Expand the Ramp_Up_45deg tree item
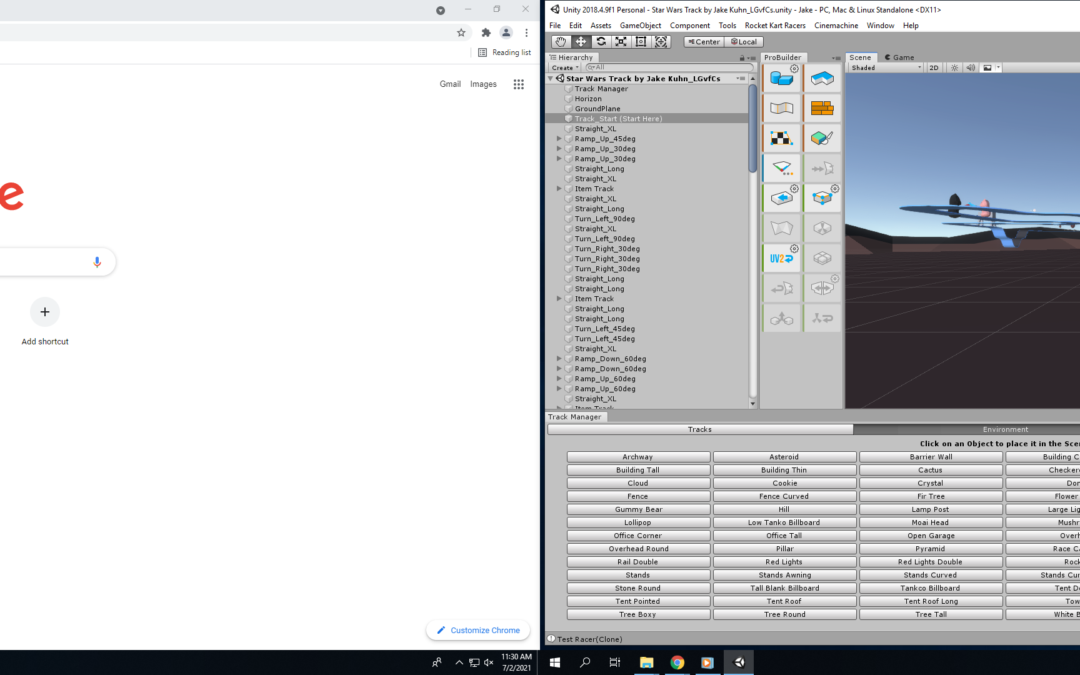The height and width of the screenshot is (675, 1080). 559,138
